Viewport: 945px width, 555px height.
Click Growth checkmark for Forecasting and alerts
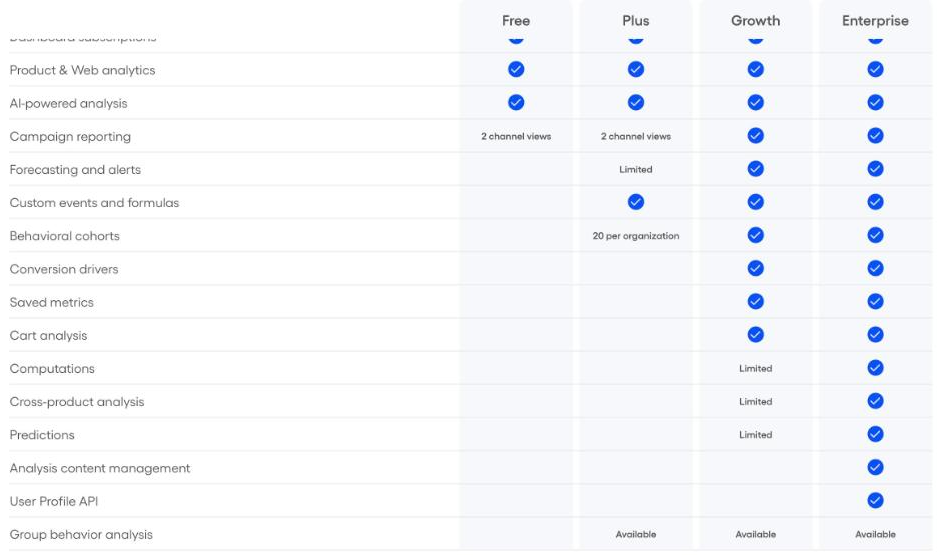click(x=756, y=169)
